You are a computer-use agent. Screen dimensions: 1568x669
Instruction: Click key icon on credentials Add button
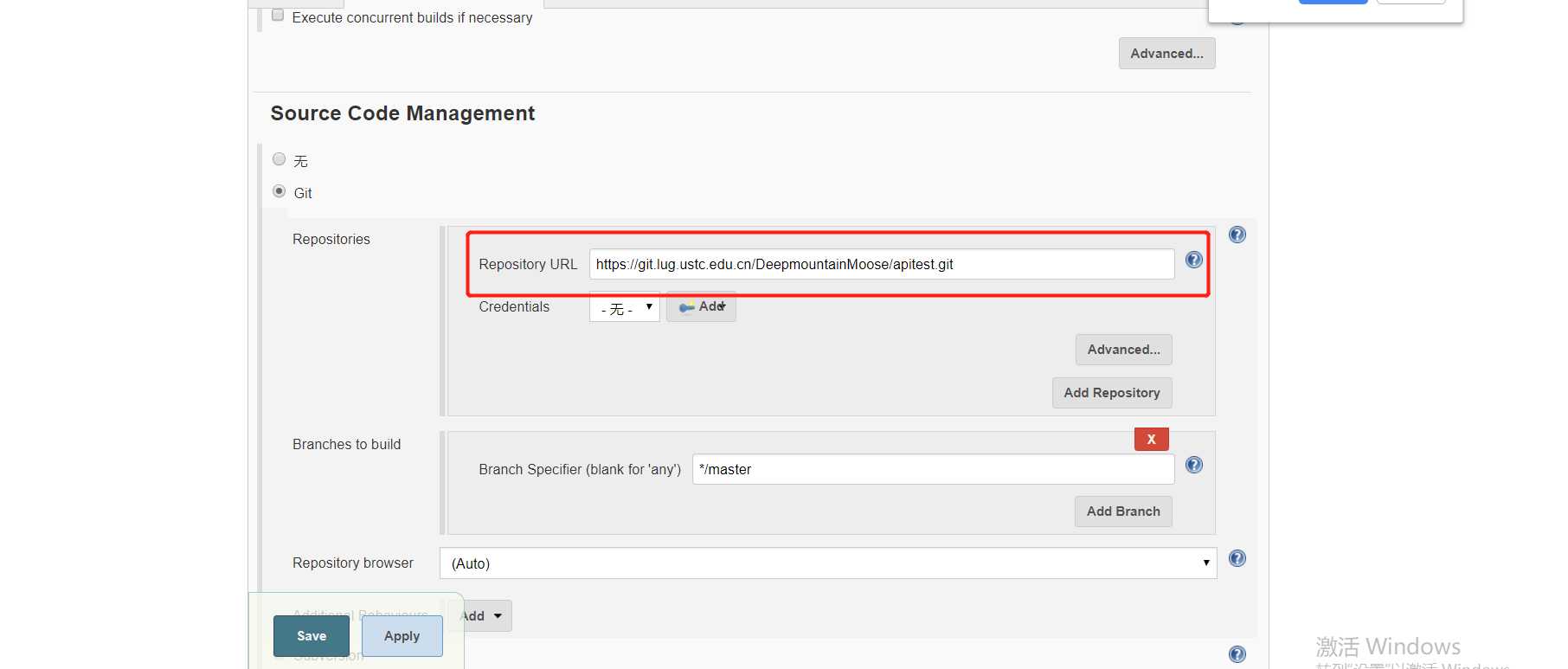point(687,307)
